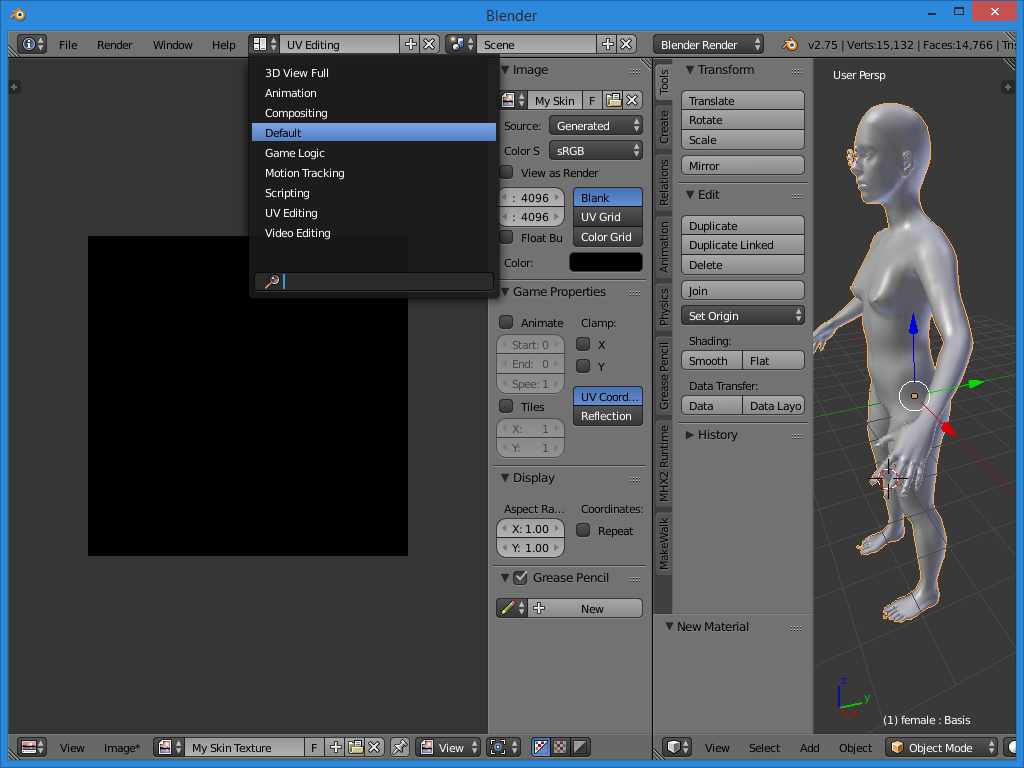
Task: Enable the Tiles checkbox
Action: (x=507, y=406)
